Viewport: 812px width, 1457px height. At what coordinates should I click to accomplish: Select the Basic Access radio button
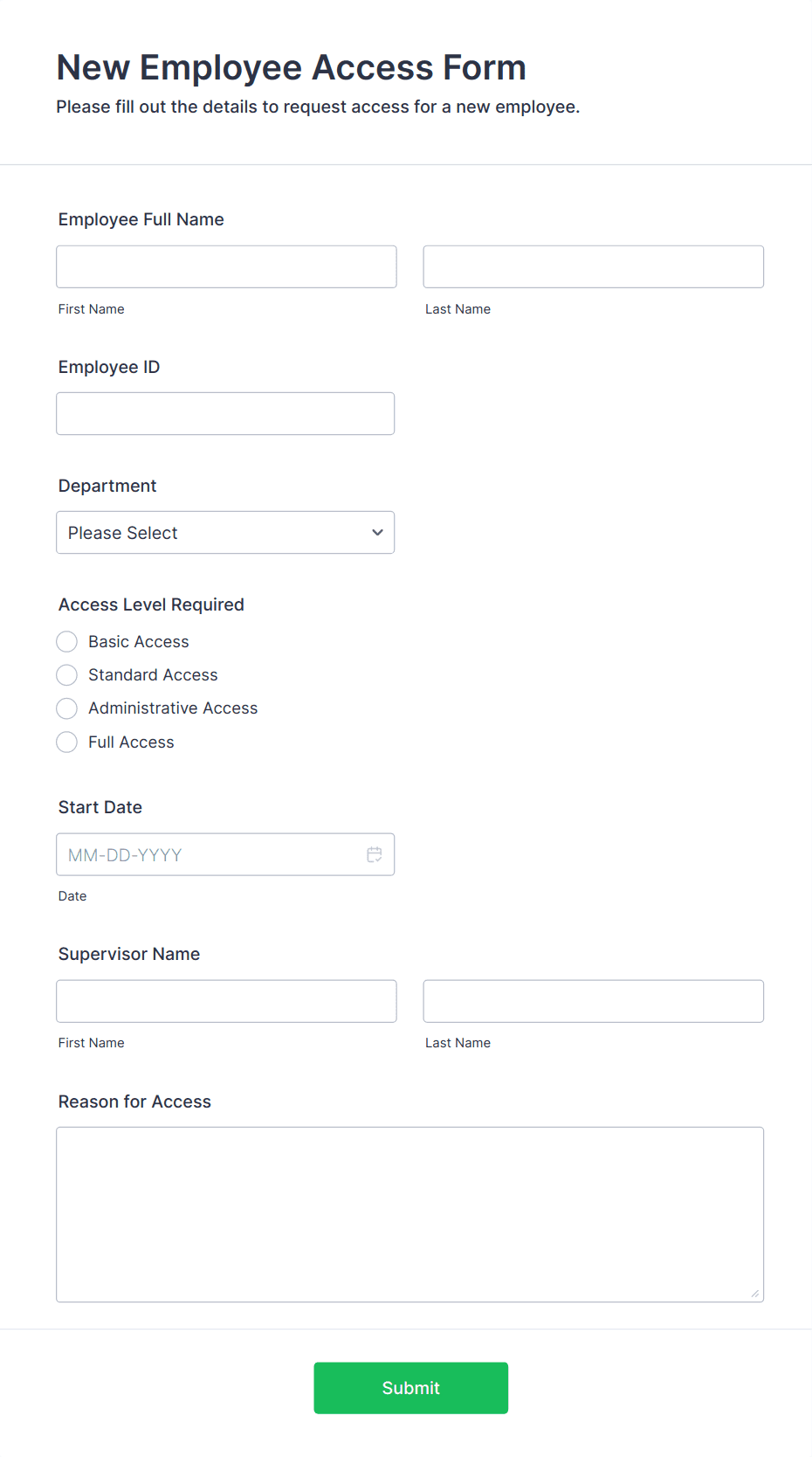pos(66,641)
